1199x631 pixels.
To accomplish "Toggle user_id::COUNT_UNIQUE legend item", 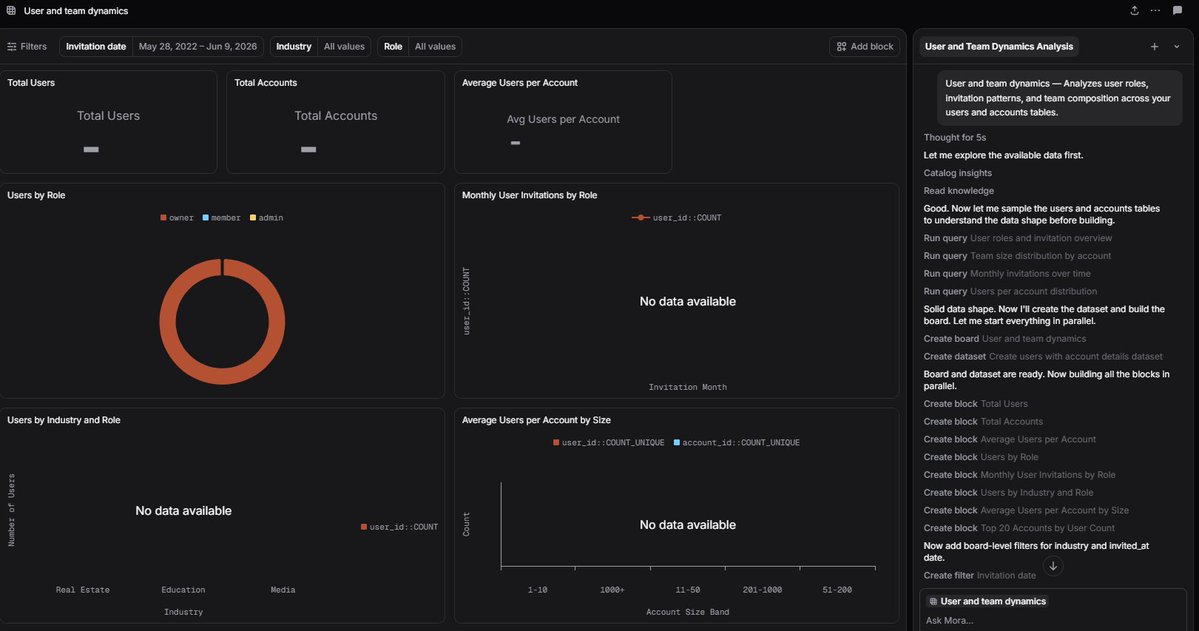I will (x=609, y=443).
